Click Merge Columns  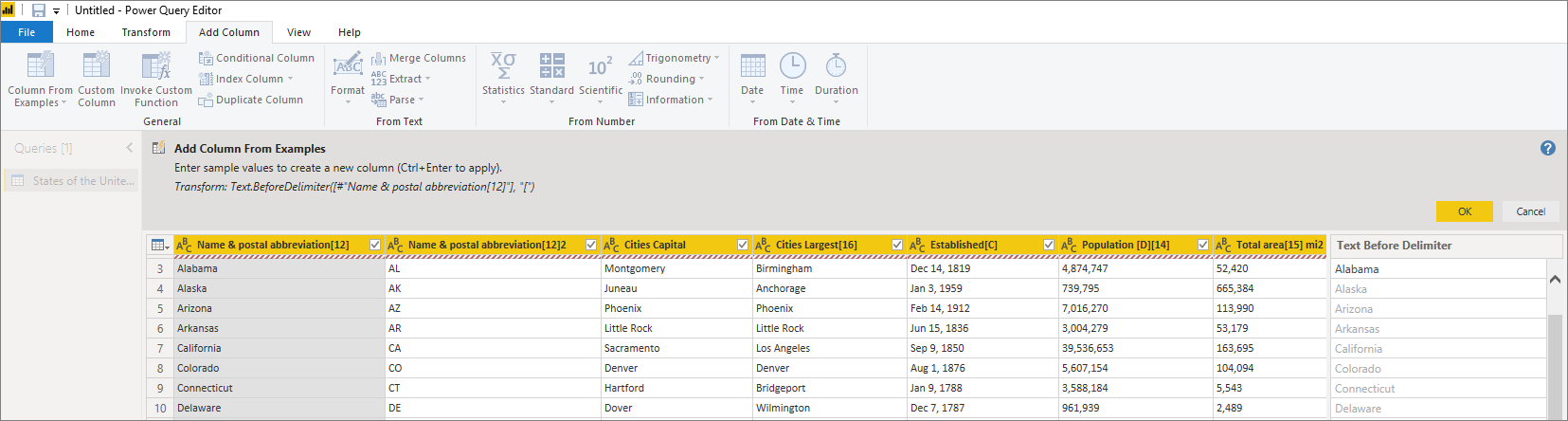[419, 58]
